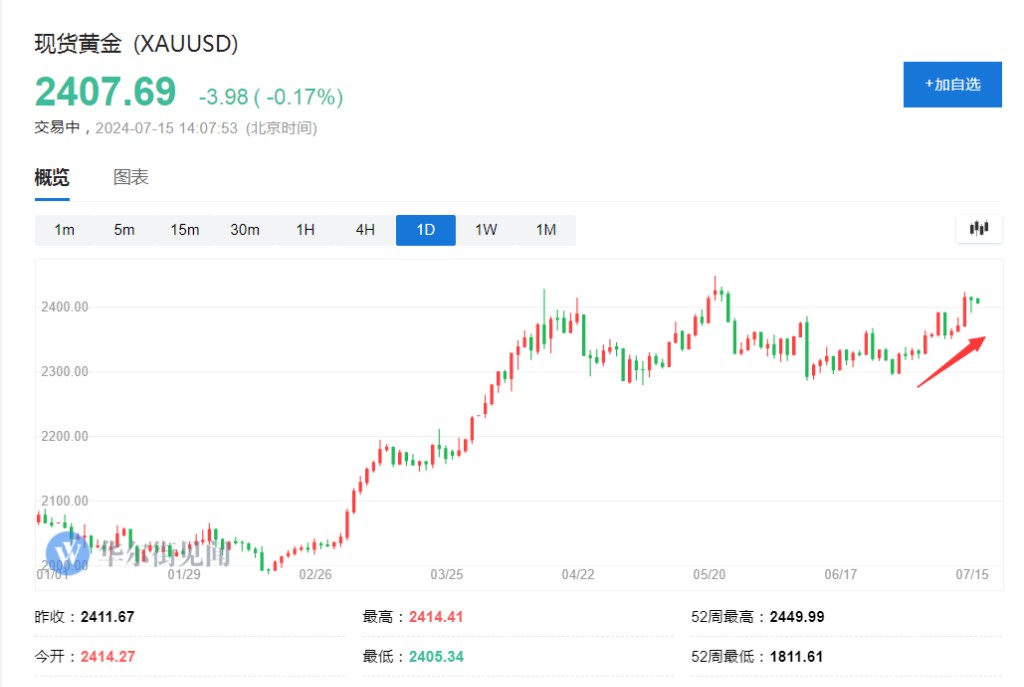1024x687 pixels.
Task: Click the 52周最高 value 2449.99
Action: tap(796, 617)
